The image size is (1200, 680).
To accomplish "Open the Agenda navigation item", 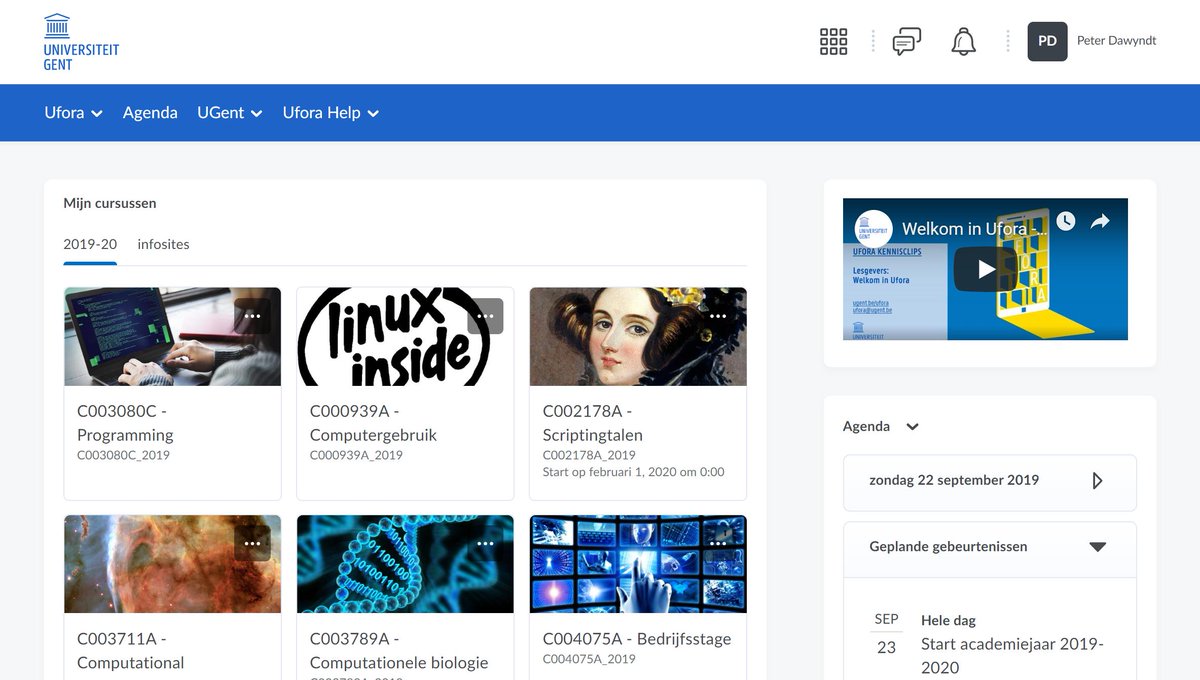I will click(150, 113).
